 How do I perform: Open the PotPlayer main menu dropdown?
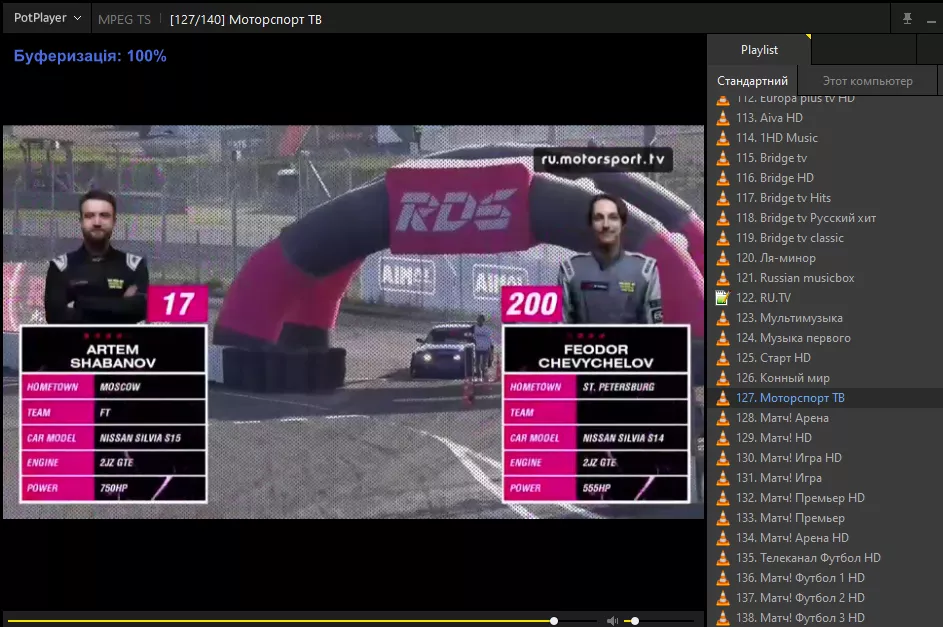point(47,18)
